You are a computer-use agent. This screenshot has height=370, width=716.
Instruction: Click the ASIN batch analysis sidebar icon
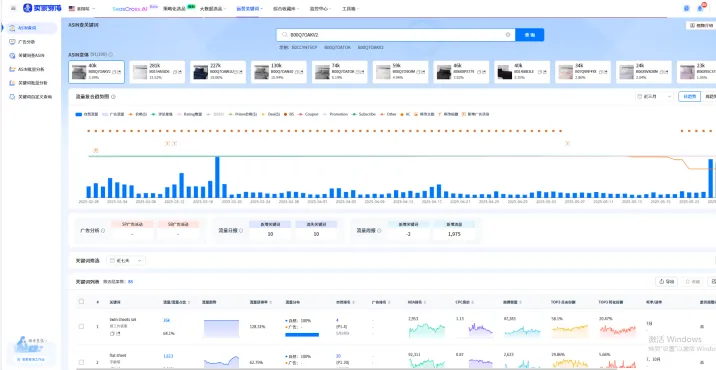click(12, 69)
